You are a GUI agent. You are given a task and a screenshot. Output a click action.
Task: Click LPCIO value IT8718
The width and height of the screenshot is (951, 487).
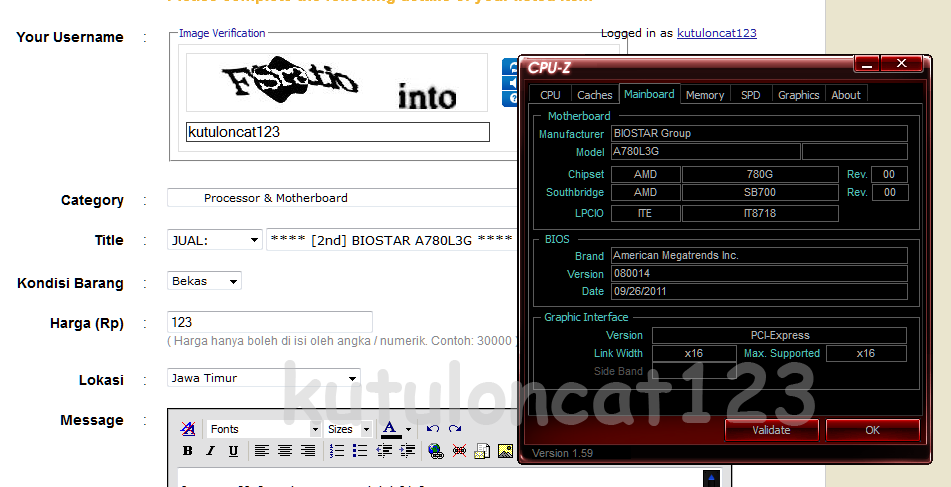(760, 213)
